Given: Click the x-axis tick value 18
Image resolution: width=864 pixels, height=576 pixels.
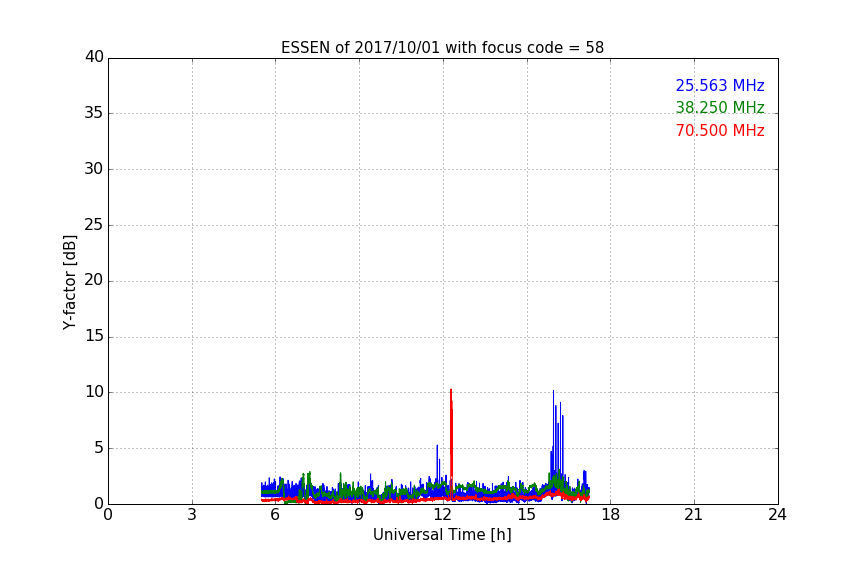Looking at the screenshot, I should click(x=611, y=515).
